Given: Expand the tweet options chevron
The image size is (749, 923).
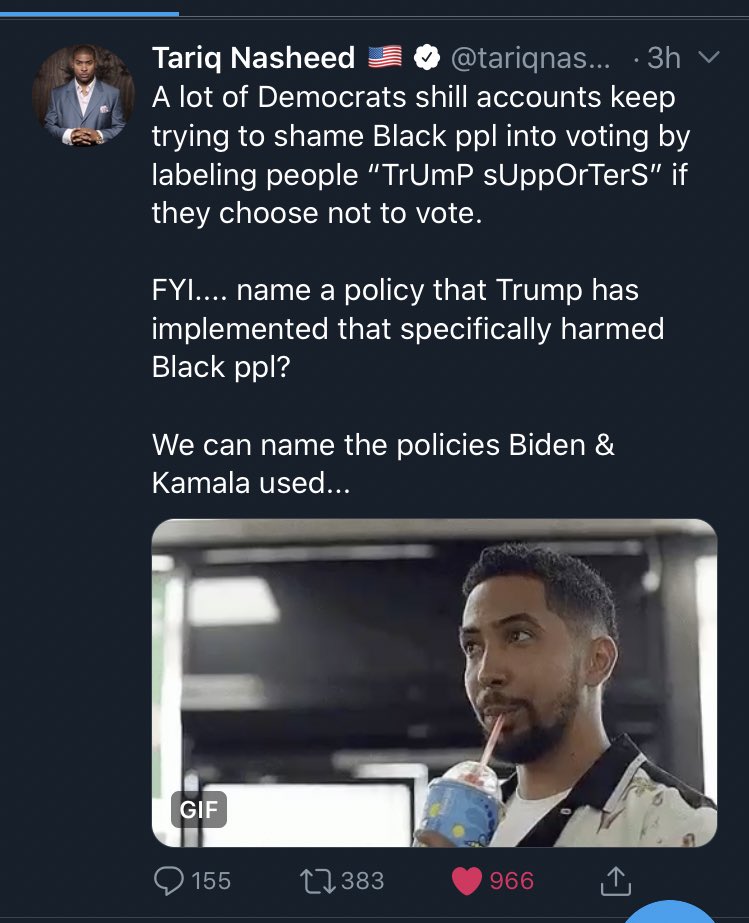Looking at the screenshot, I should (708, 57).
